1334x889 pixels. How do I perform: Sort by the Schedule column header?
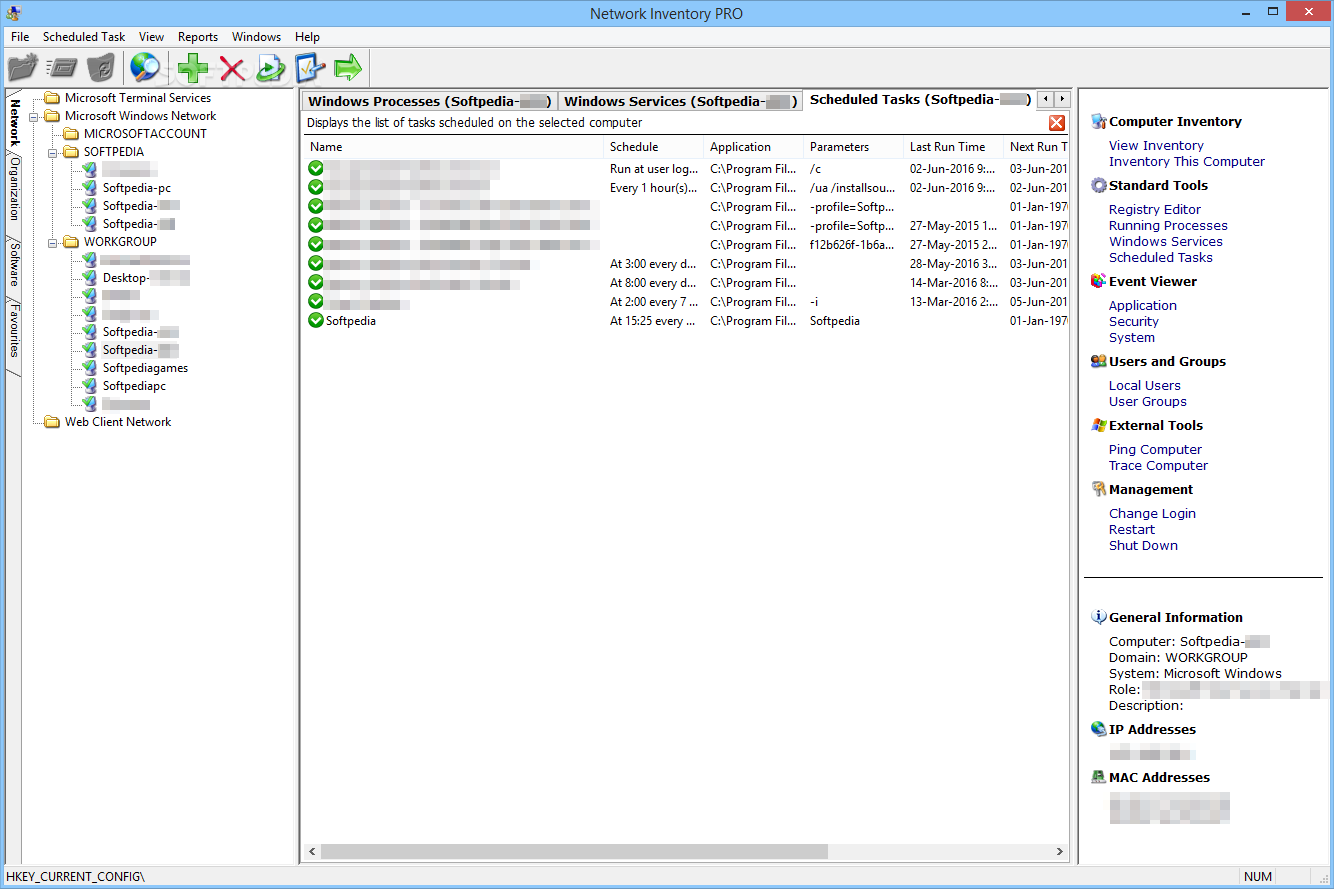pyautogui.click(x=653, y=147)
